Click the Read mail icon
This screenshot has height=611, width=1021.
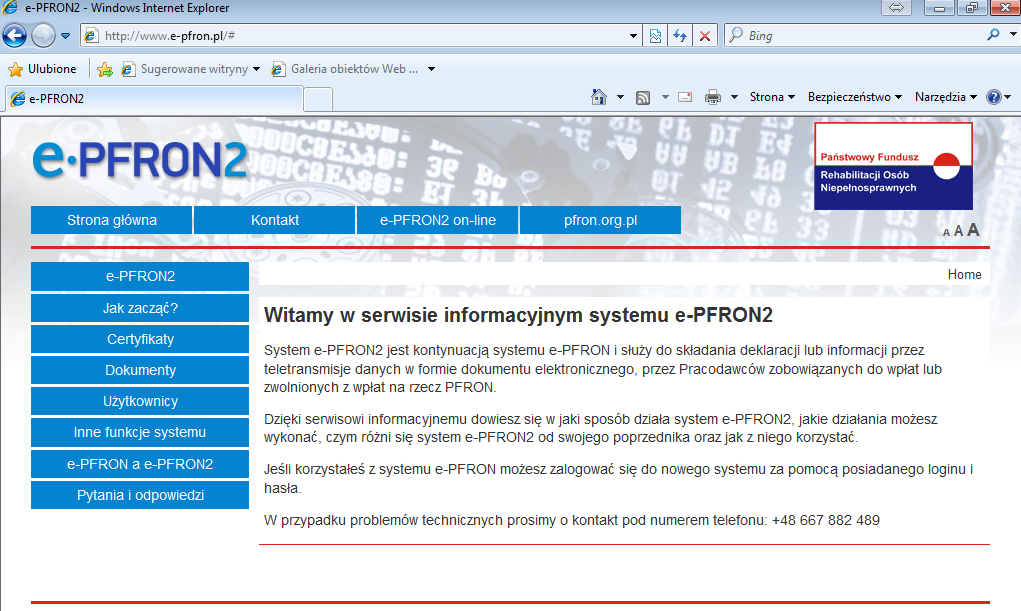point(685,97)
